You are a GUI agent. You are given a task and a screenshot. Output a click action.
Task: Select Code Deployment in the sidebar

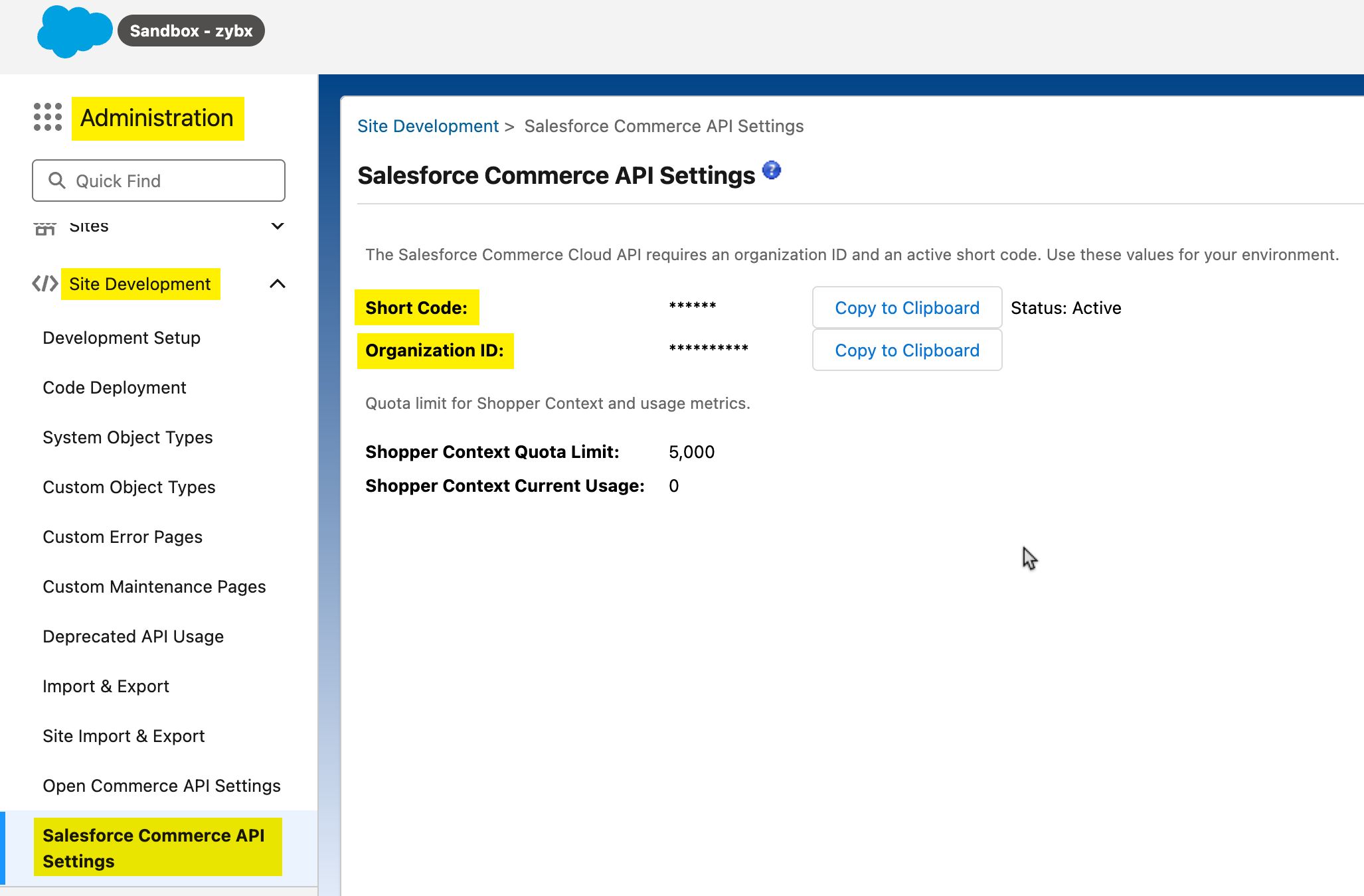coord(114,388)
